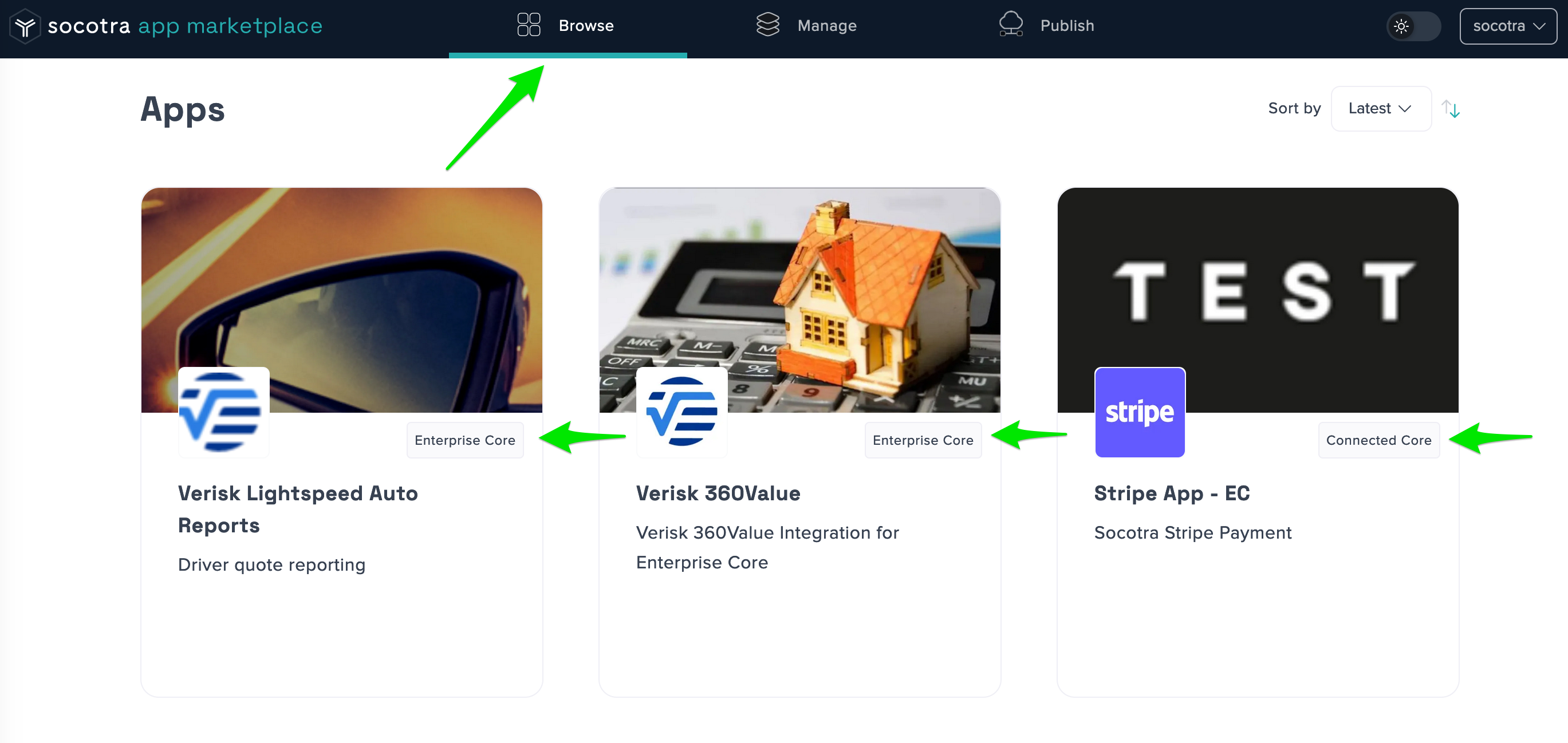
Task: Click the Publish cloud icon
Action: point(1011,25)
